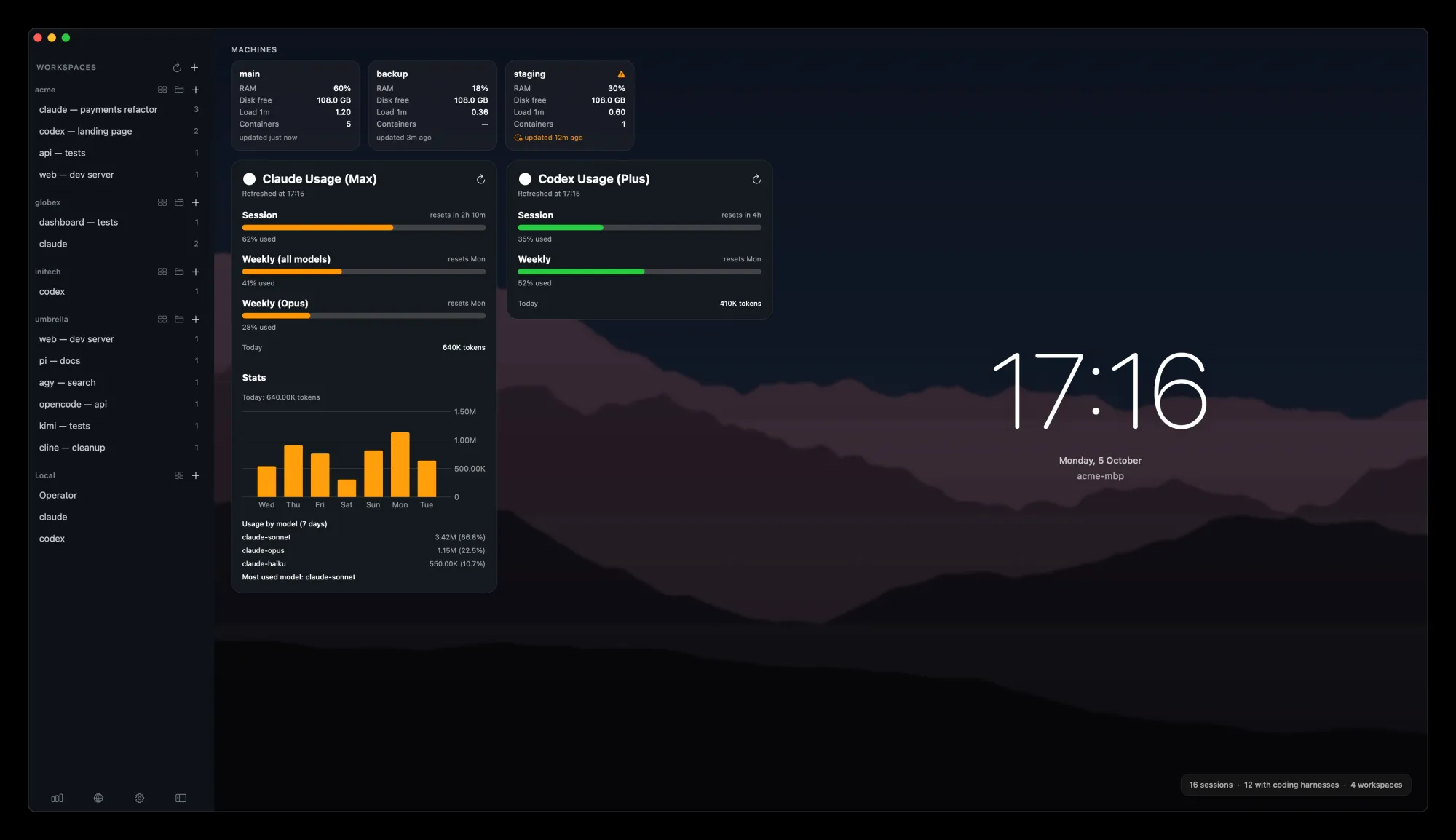Add a session to initech workspace

point(196,272)
